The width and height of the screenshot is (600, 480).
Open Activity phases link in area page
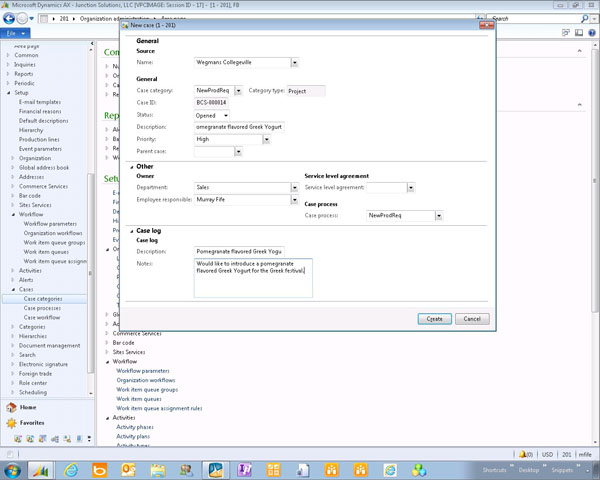(x=135, y=427)
